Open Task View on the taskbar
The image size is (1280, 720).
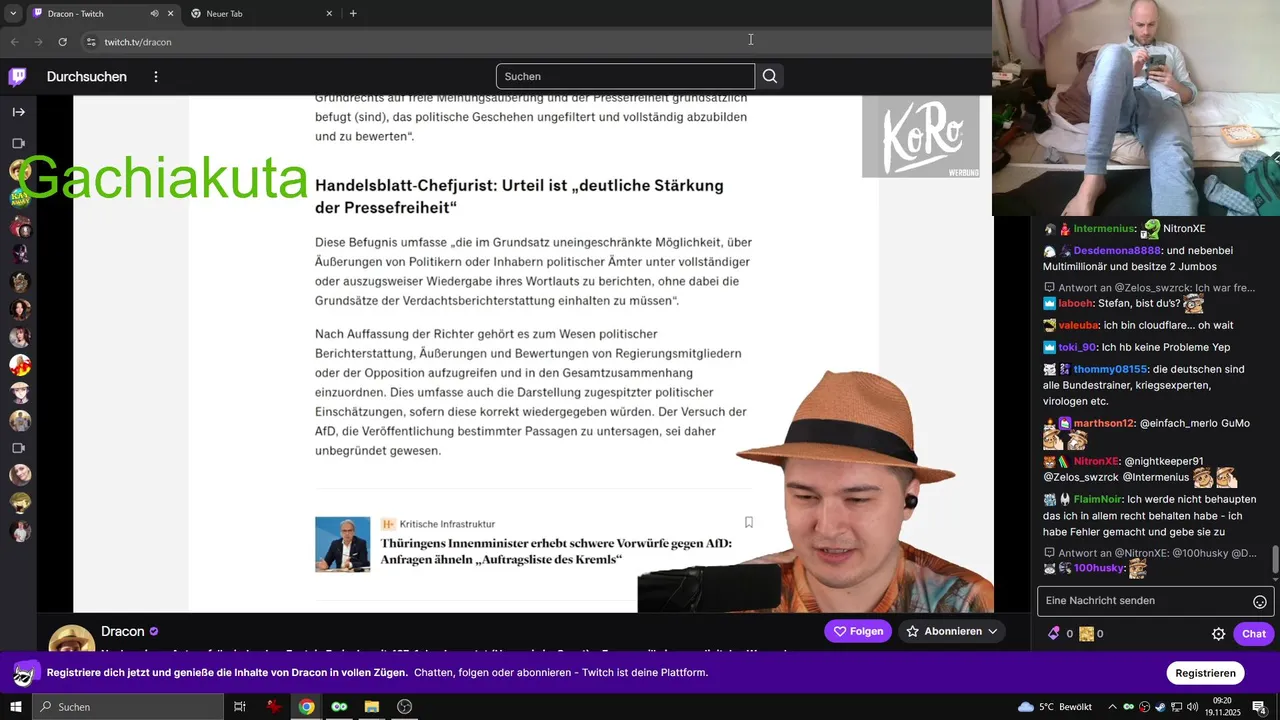(240, 707)
